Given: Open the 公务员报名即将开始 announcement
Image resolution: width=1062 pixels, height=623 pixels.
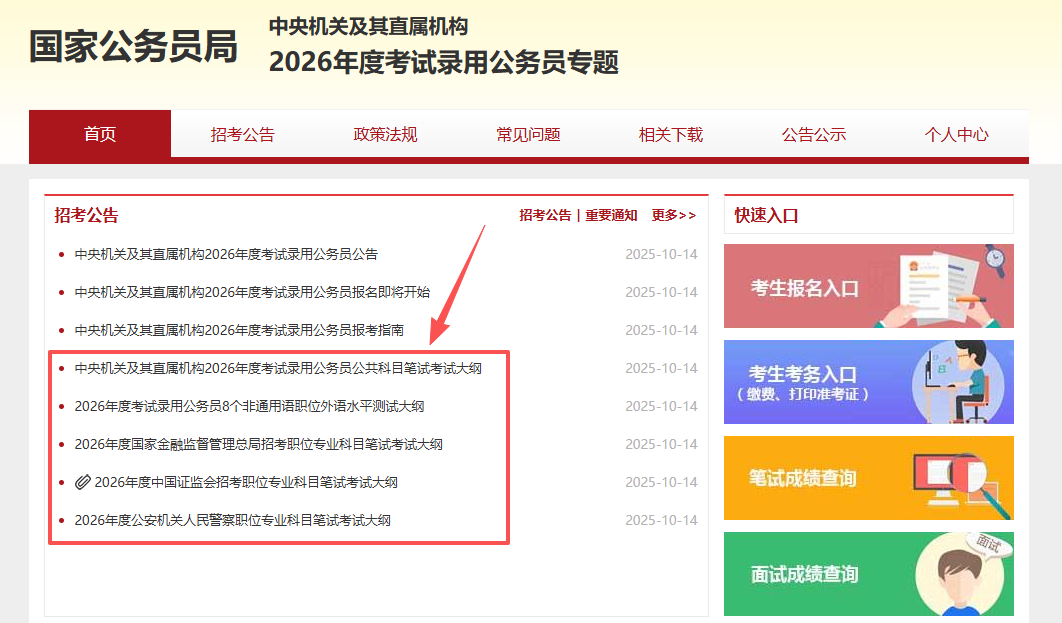Looking at the screenshot, I should tap(252, 292).
